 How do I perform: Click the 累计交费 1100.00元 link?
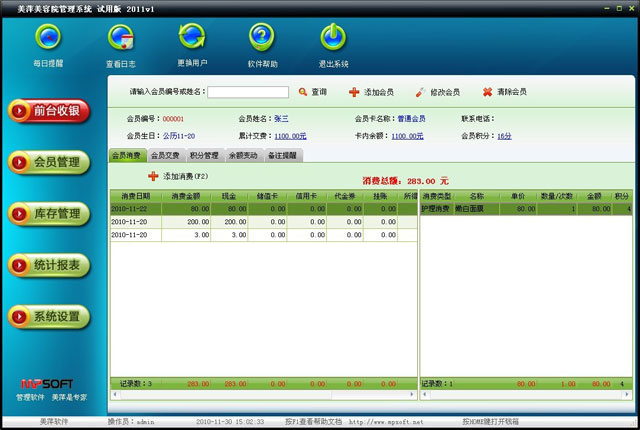tap(291, 136)
